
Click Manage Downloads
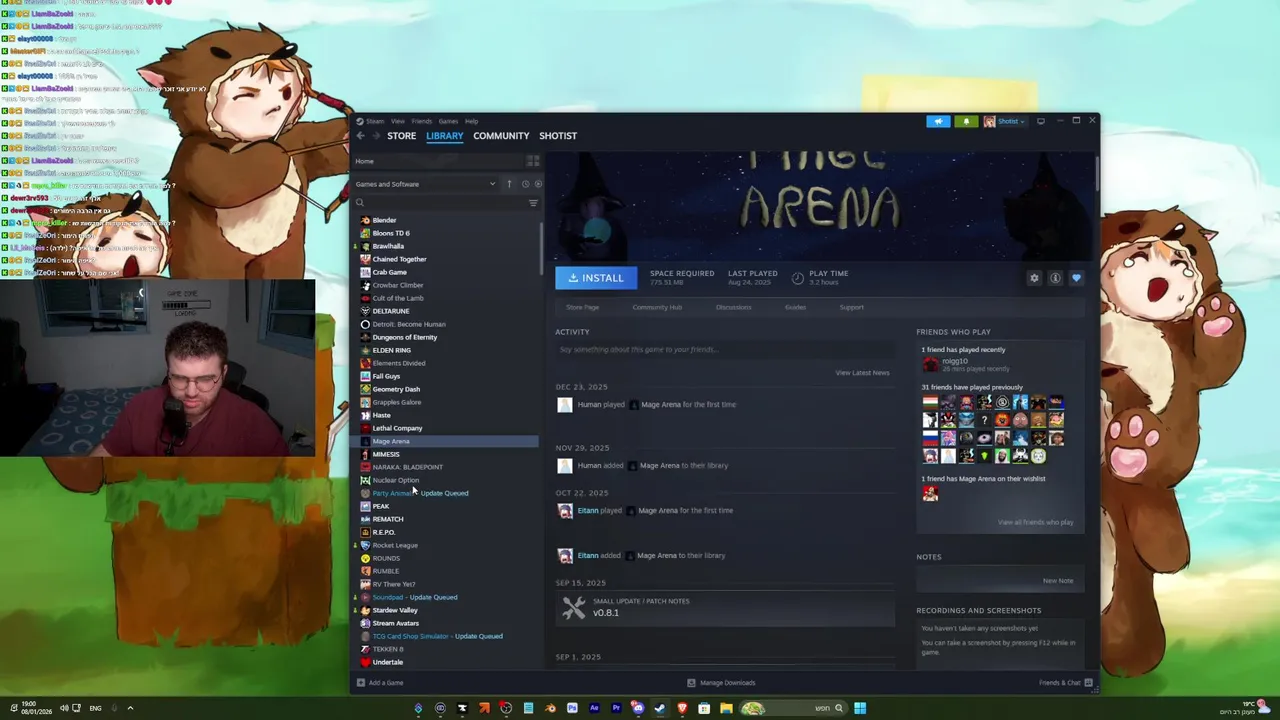(721, 683)
